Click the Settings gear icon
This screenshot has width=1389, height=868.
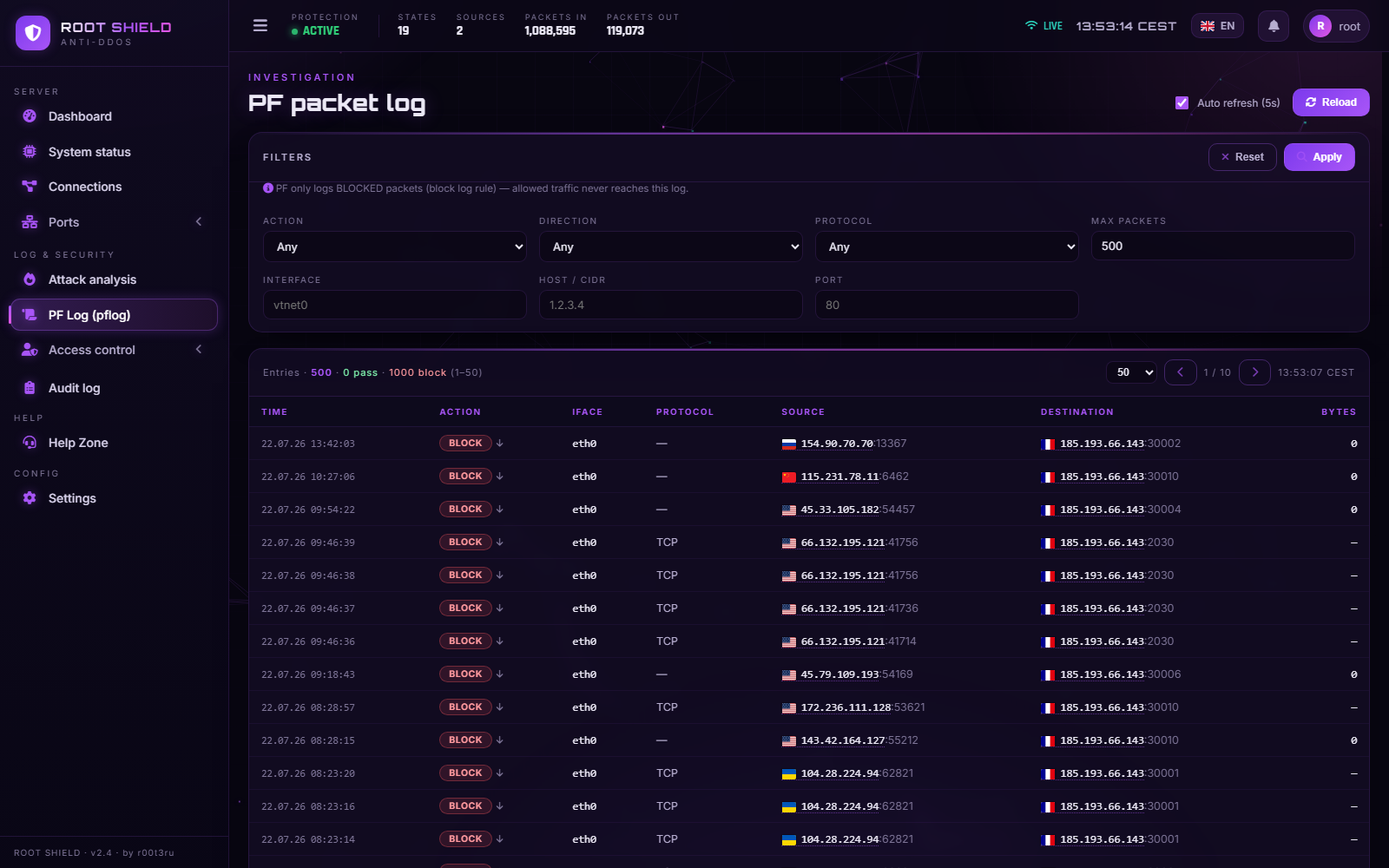click(30, 498)
